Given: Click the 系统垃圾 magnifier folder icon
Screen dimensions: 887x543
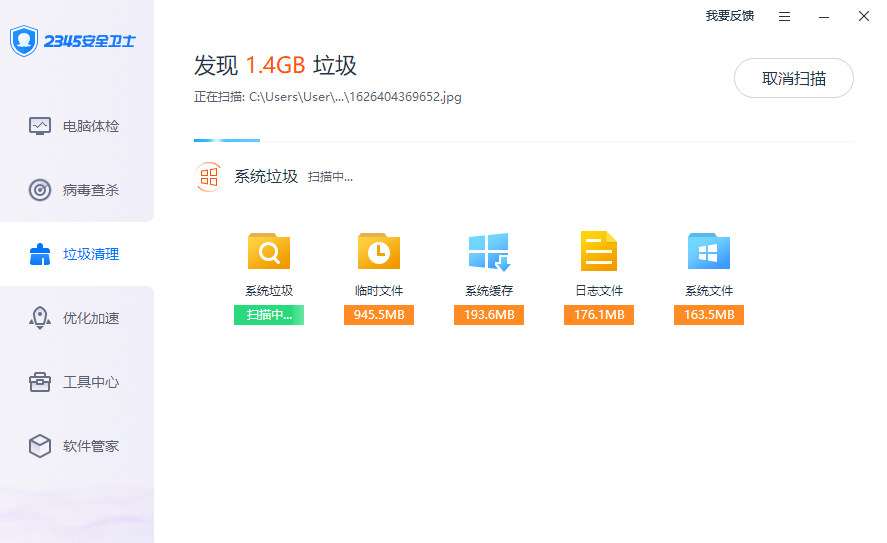Looking at the screenshot, I should [269, 252].
